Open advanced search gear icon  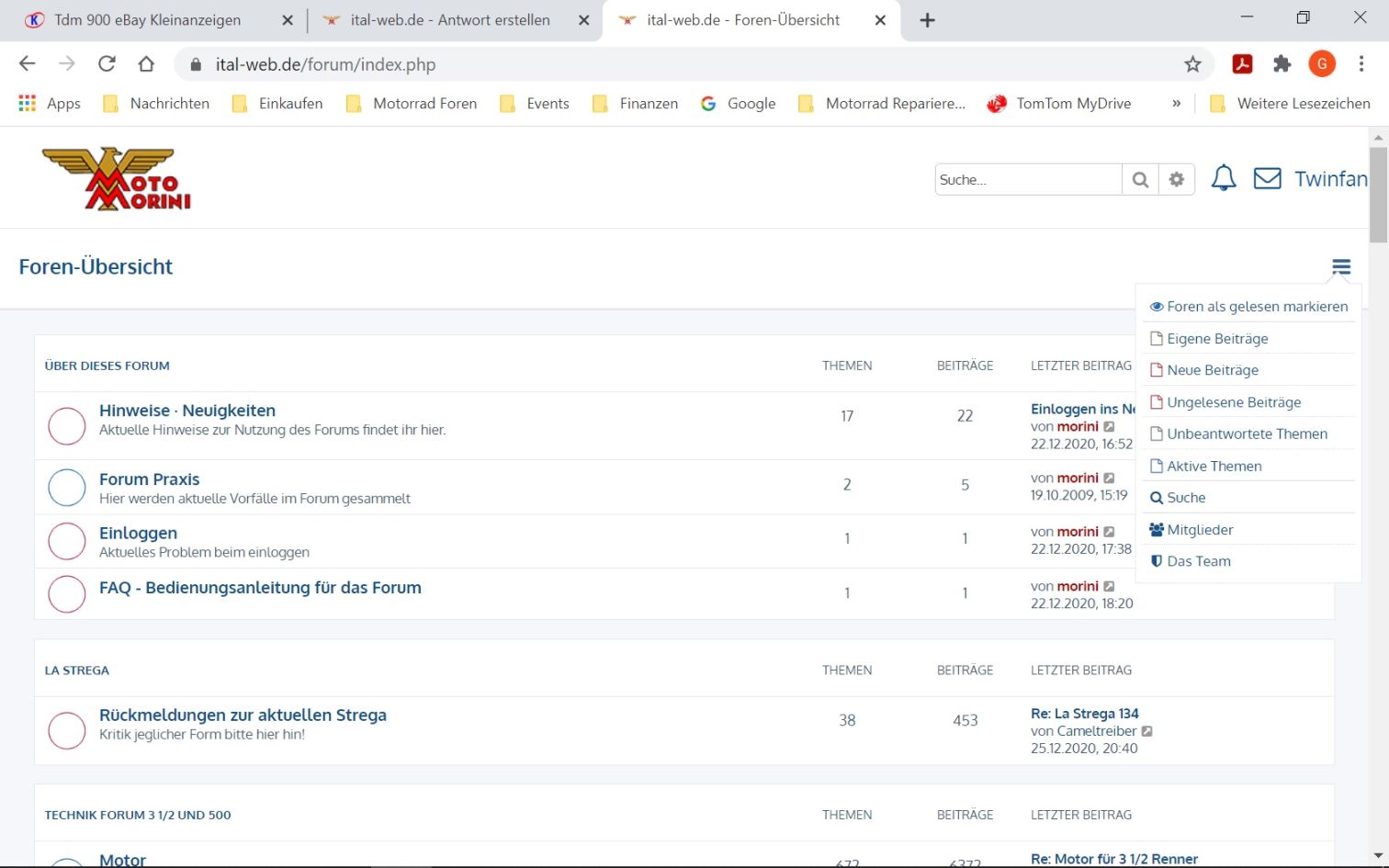tap(1176, 180)
